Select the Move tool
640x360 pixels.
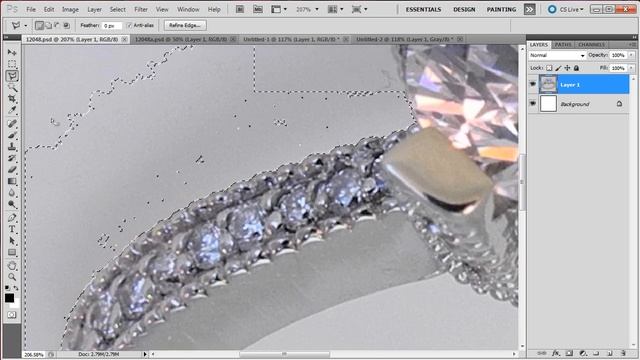point(12,53)
